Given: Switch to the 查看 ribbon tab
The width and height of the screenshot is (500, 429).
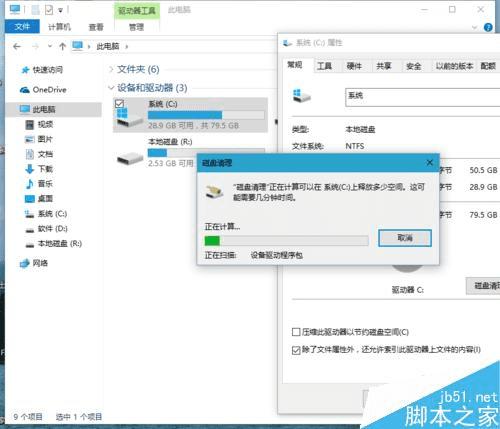Looking at the screenshot, I should pos(96,27).
